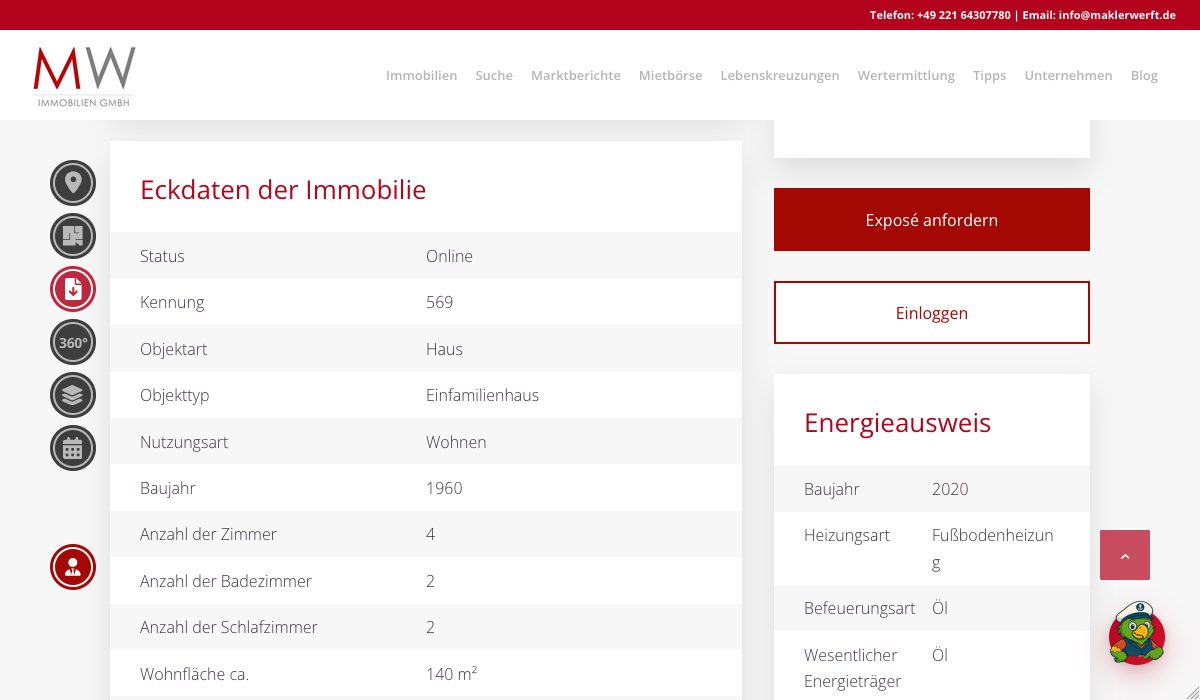Select the Anzahl der Zimmer value 4
The width and height of the screenshot is (1200, 700).
point(430,534)
